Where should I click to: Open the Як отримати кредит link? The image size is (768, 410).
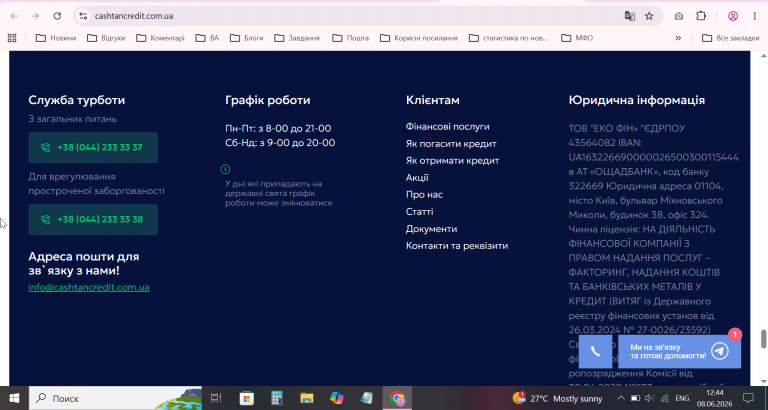click(453, 160)
